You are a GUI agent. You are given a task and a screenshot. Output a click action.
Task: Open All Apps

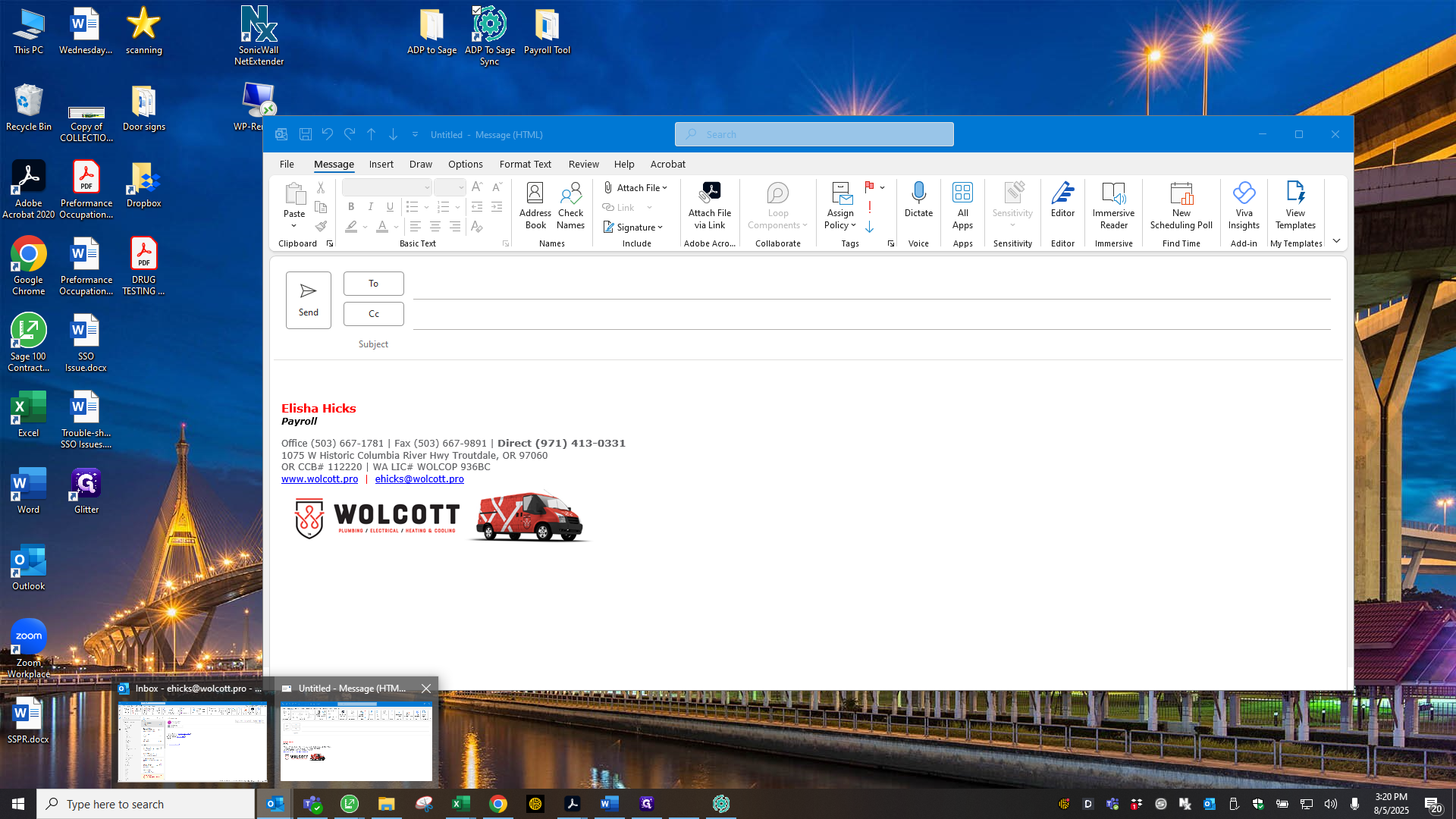click(x=962, y=206)
